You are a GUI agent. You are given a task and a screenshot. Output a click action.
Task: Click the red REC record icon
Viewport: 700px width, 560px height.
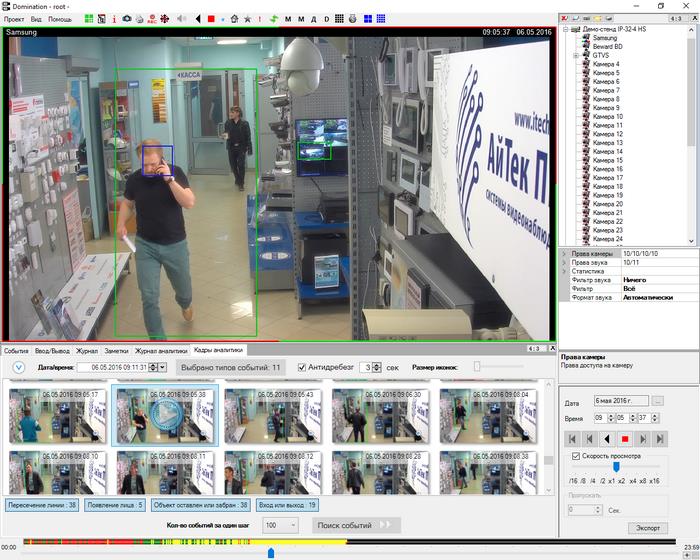pyautogui.click(x=152, y=19)
